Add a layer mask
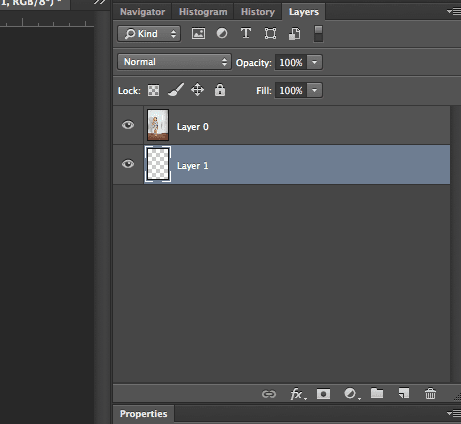Image resolution: width=461 pixels, height=424 pixels. (323, 394)
